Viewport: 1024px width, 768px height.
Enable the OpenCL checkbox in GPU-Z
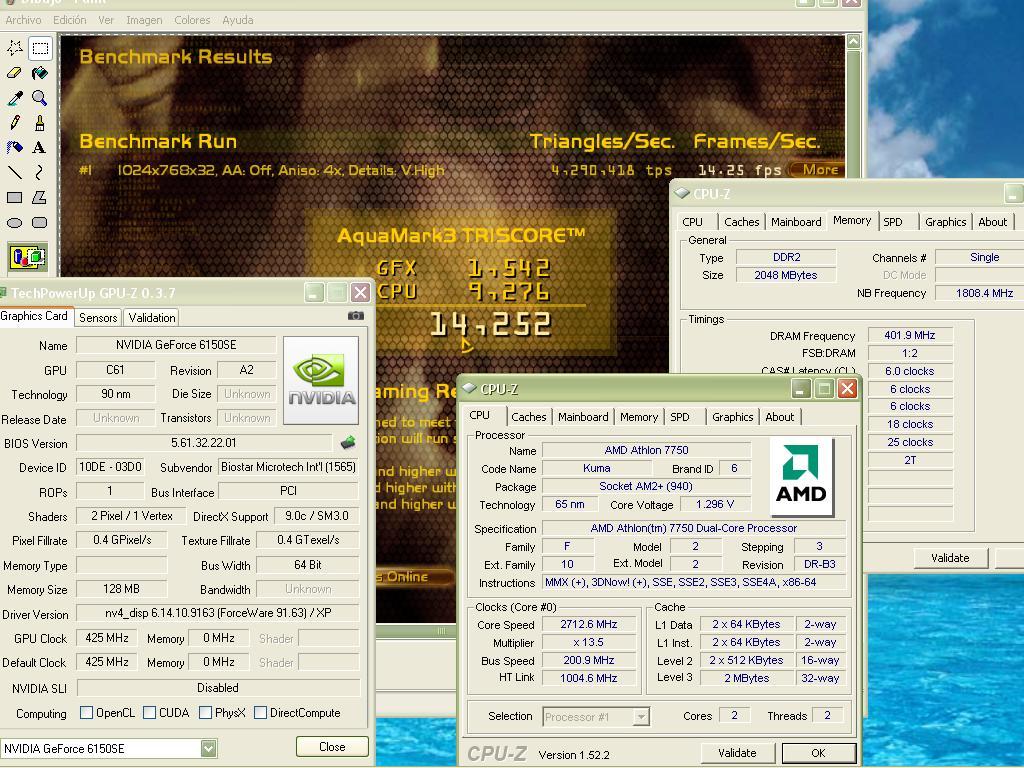pos(86,712)
